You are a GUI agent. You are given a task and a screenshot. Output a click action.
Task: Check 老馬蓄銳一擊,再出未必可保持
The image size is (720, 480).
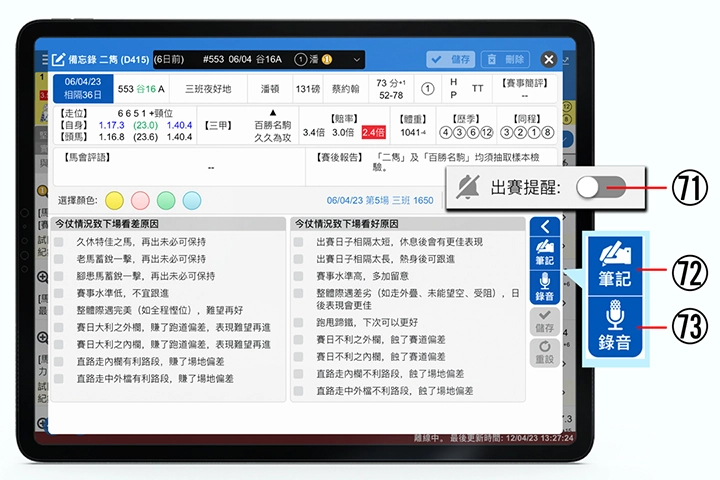(59, 259)
